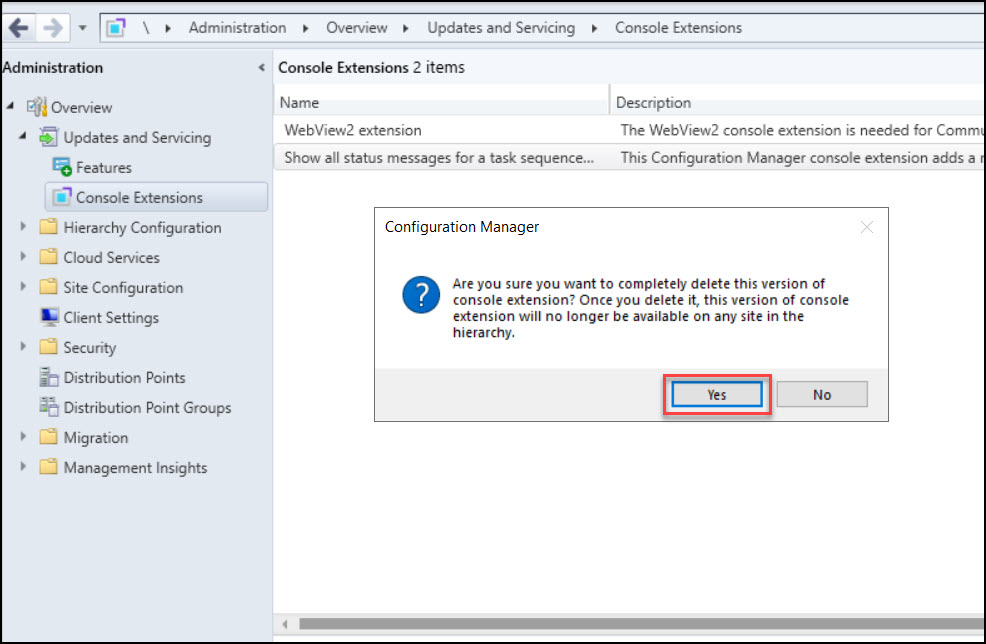986x644 pixels.
Task: Click the forward navigation arrow
Action: click(x=53, y=28)
